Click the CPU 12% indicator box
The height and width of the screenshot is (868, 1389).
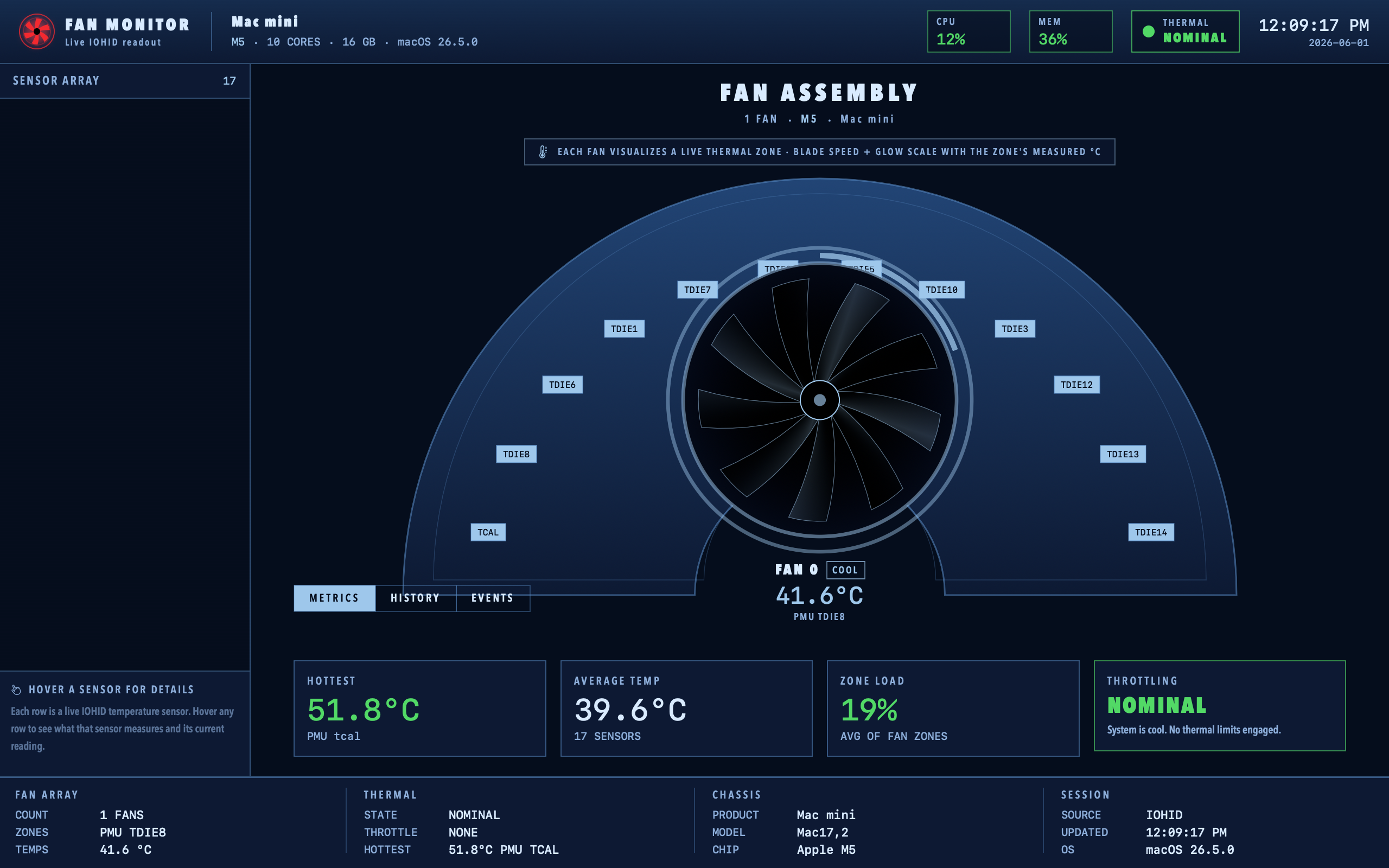[969, 31]
